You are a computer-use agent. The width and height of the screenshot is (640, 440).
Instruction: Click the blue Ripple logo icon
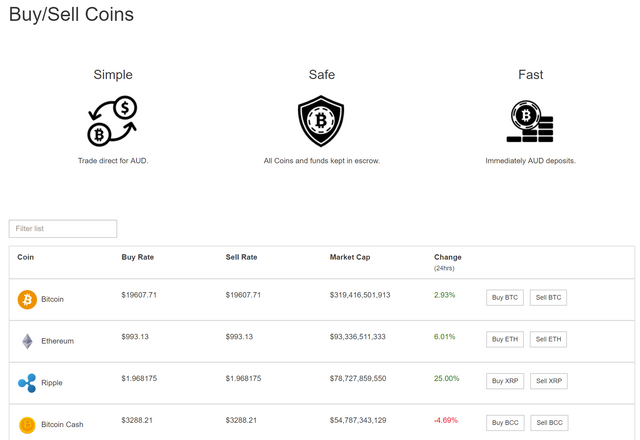pyautogui.click(x=27, y=382)
